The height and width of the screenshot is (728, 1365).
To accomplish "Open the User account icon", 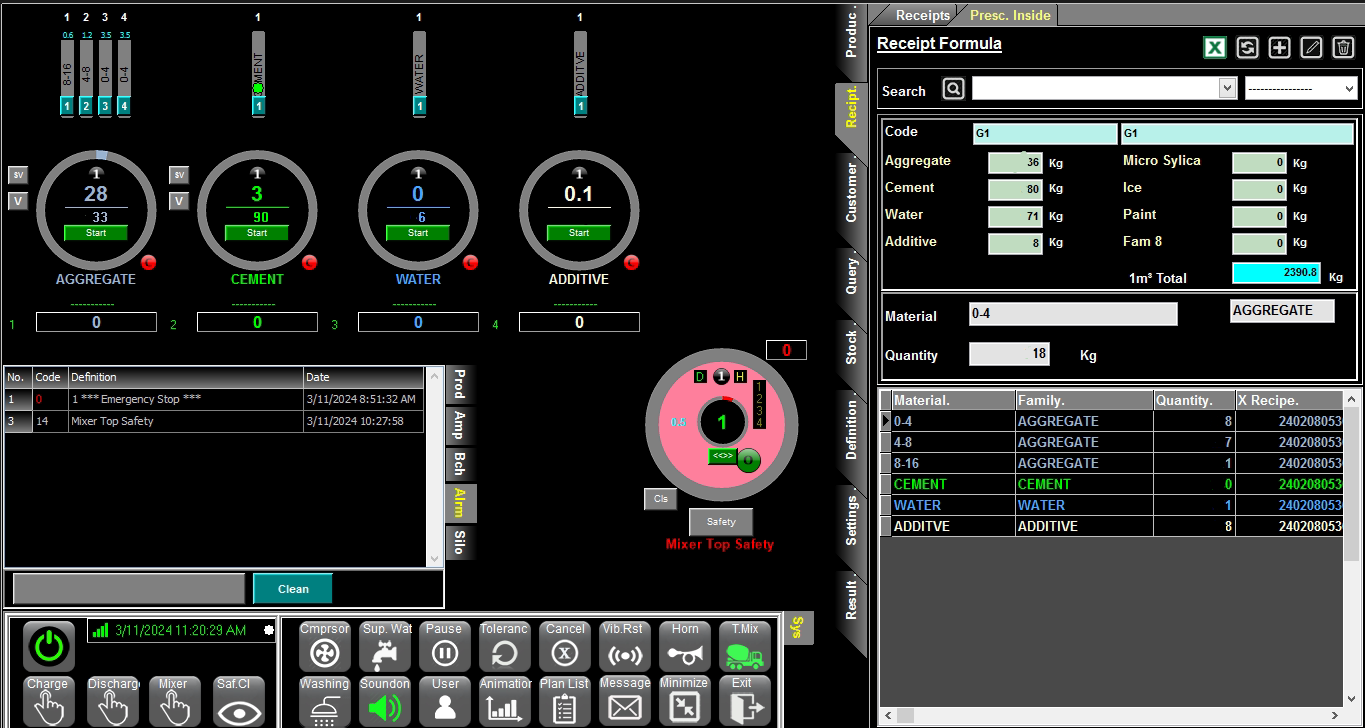I will pyautogui.click(x=445, y=702).
